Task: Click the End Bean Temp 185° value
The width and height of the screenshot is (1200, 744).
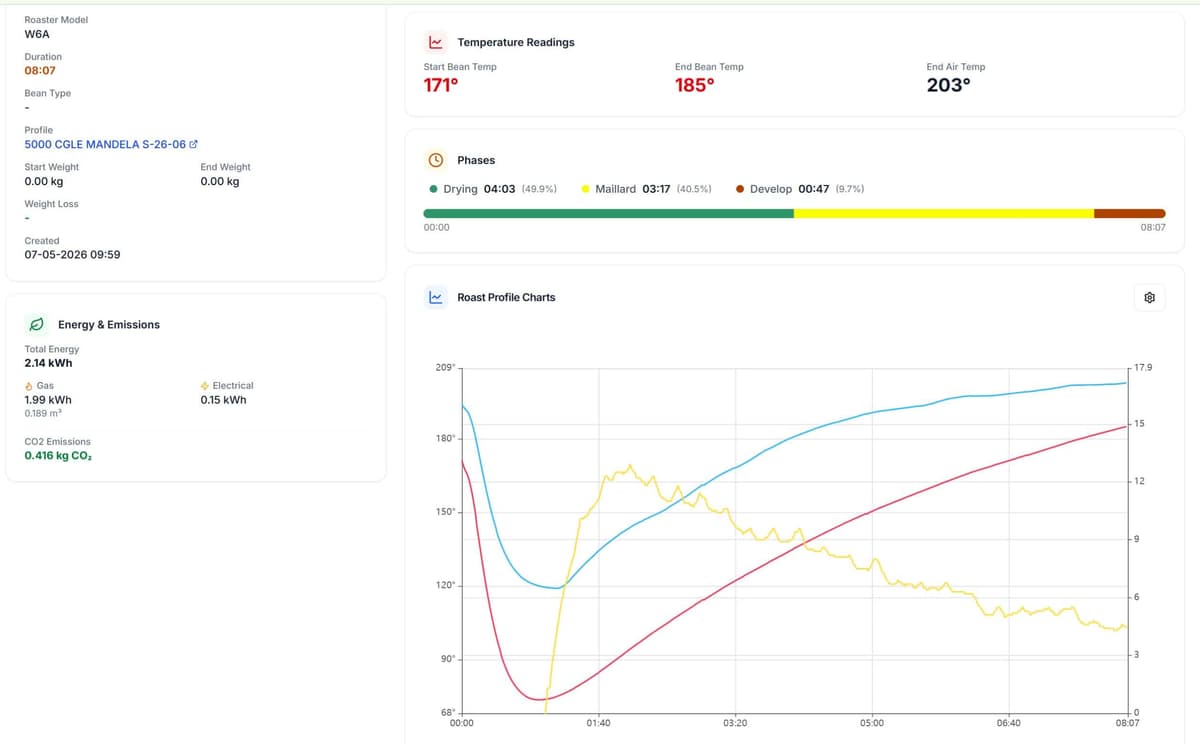Action: 695,85
